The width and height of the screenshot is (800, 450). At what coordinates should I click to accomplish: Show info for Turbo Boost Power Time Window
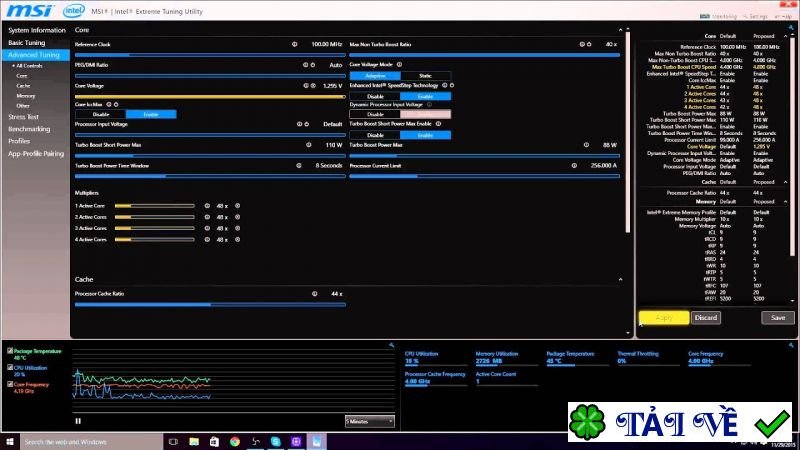[299, 165]
